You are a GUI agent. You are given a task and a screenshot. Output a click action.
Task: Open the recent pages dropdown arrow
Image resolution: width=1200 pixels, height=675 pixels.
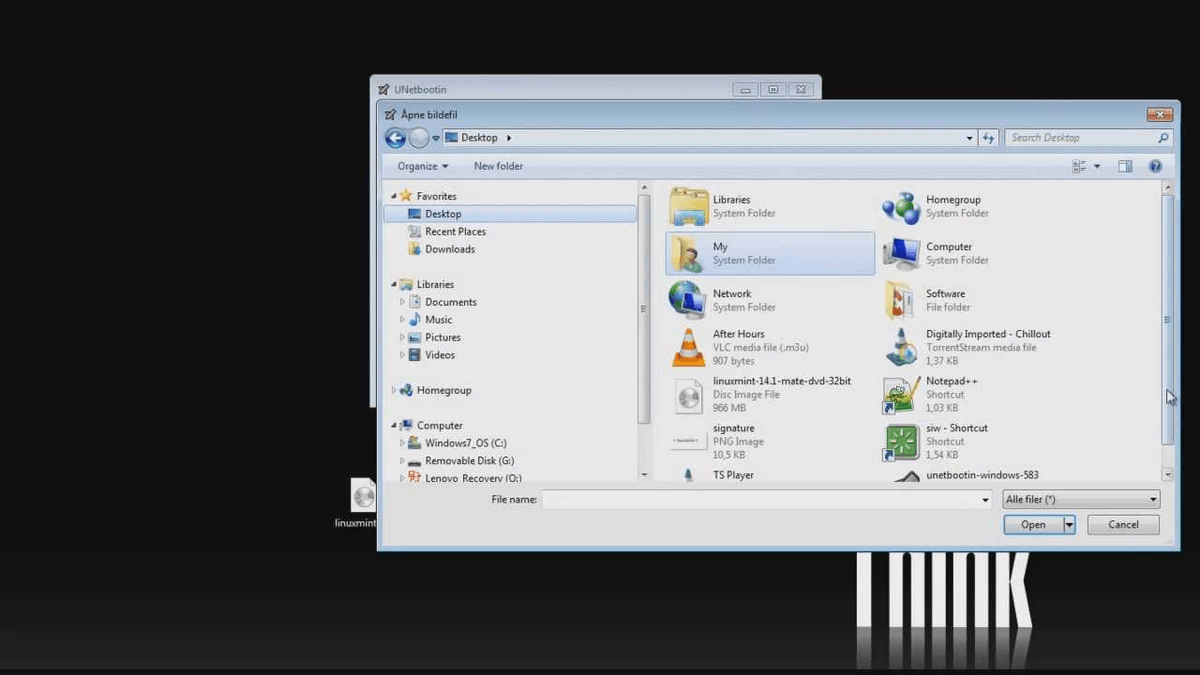[x=436, y=138]
